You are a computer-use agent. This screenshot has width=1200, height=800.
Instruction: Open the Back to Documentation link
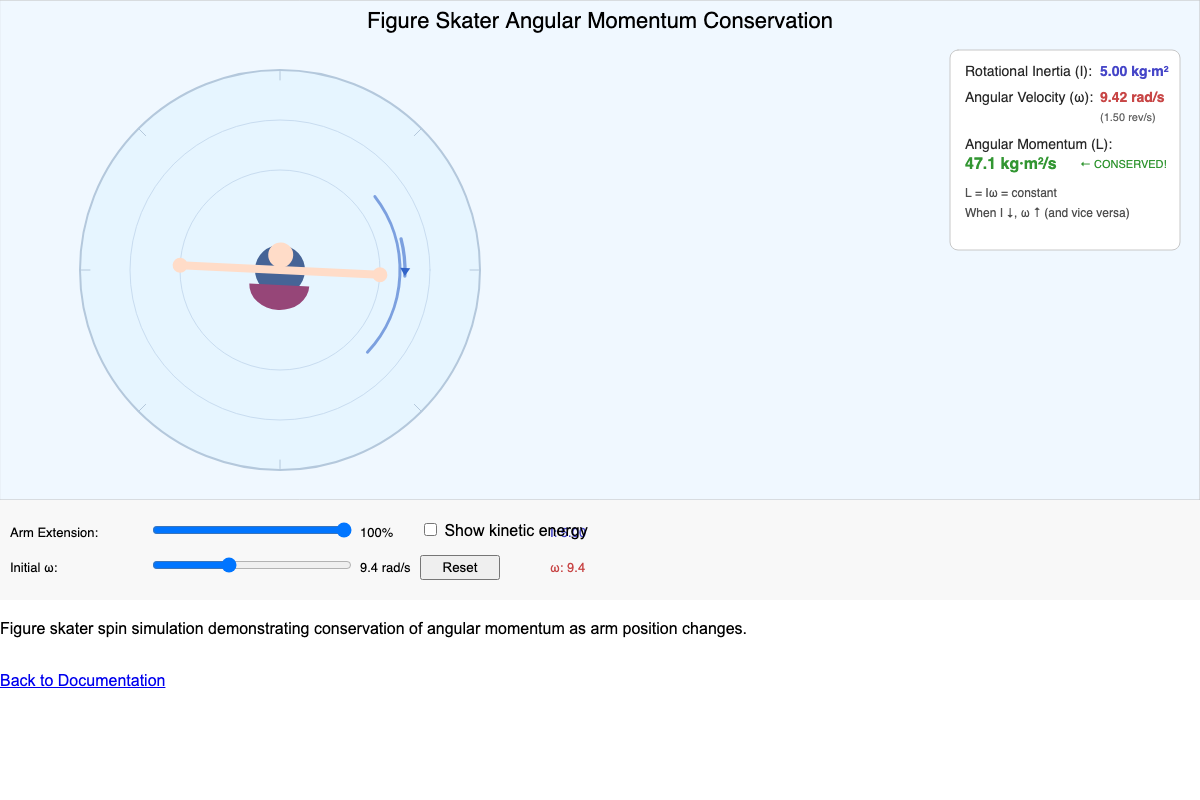[x=82, y=680]
